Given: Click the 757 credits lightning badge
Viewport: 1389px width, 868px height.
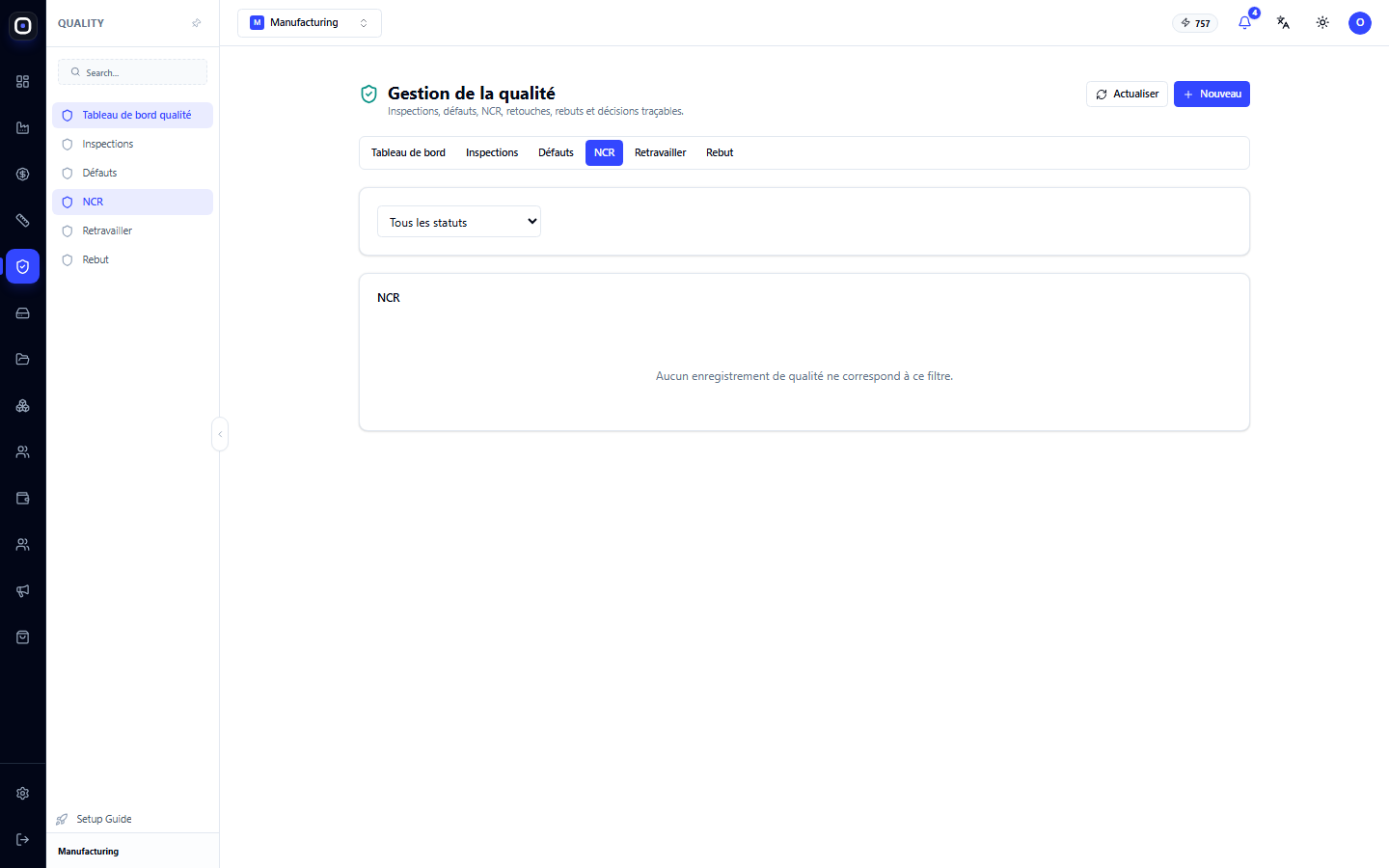Looking at the screenshot, I should (x=1195, y=23).
